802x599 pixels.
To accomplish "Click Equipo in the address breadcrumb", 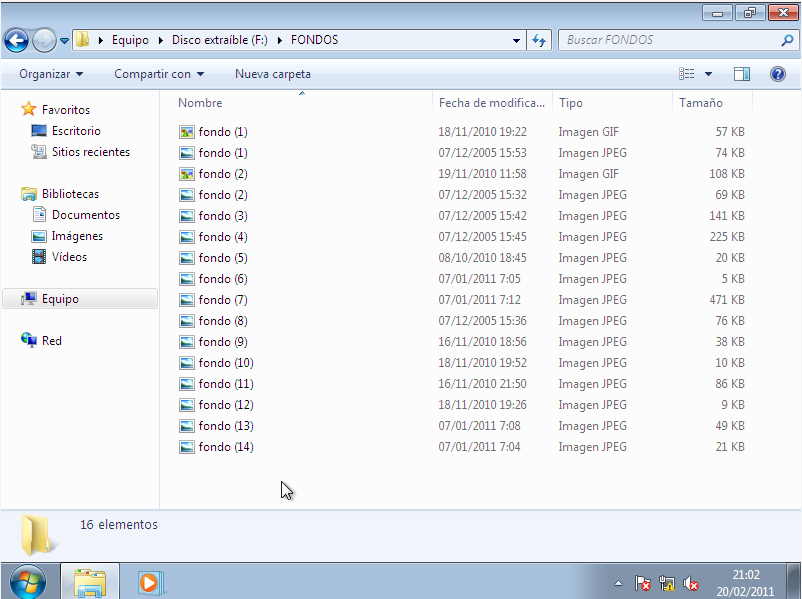I will 130,41.
